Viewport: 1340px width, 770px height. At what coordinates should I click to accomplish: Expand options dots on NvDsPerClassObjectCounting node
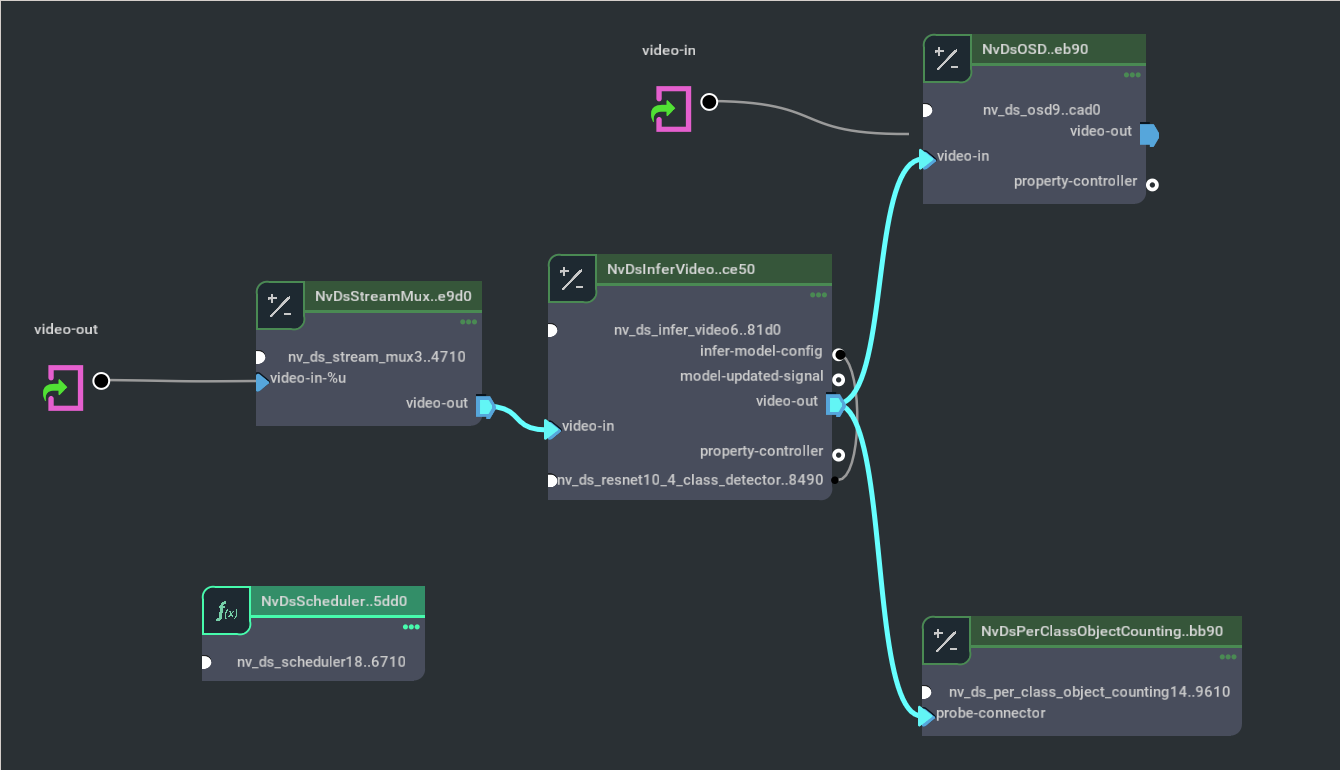[1228, 657]
